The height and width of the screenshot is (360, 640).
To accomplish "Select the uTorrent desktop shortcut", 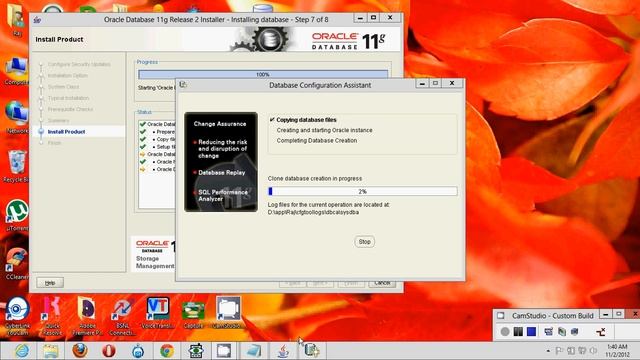I will click(17, 216).
